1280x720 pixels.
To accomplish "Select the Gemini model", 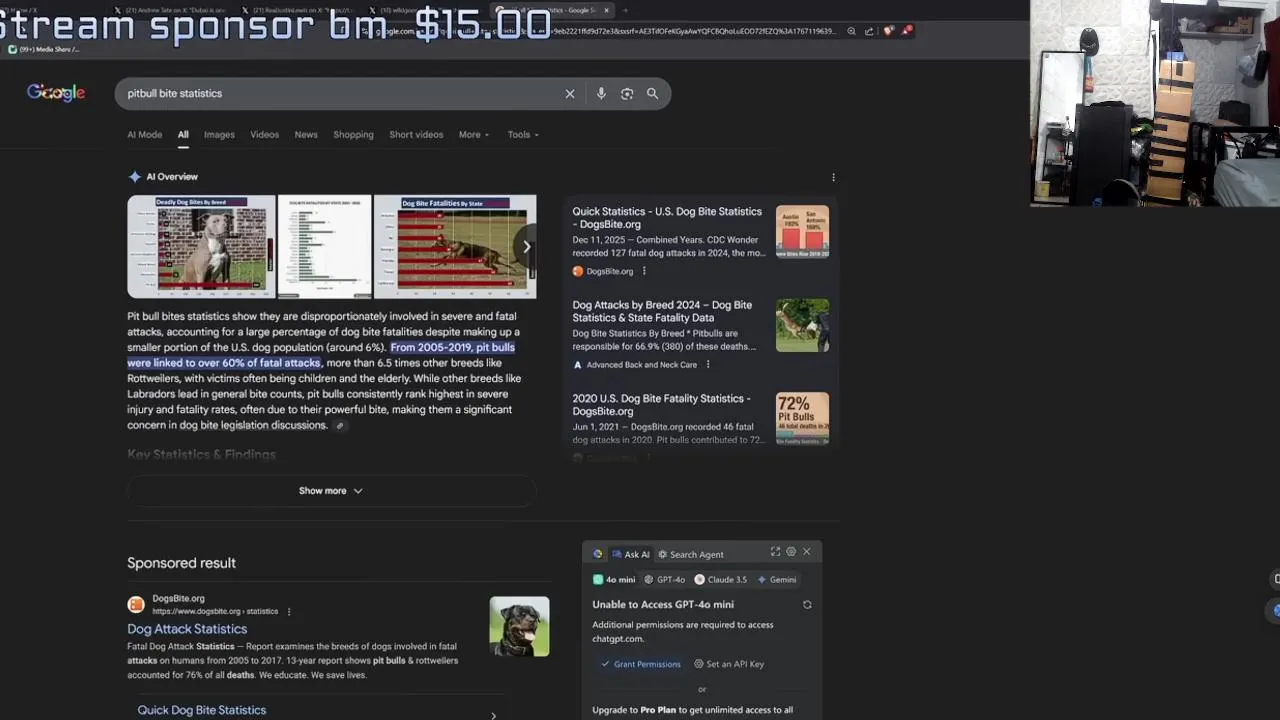I will (x=777, y=580).
